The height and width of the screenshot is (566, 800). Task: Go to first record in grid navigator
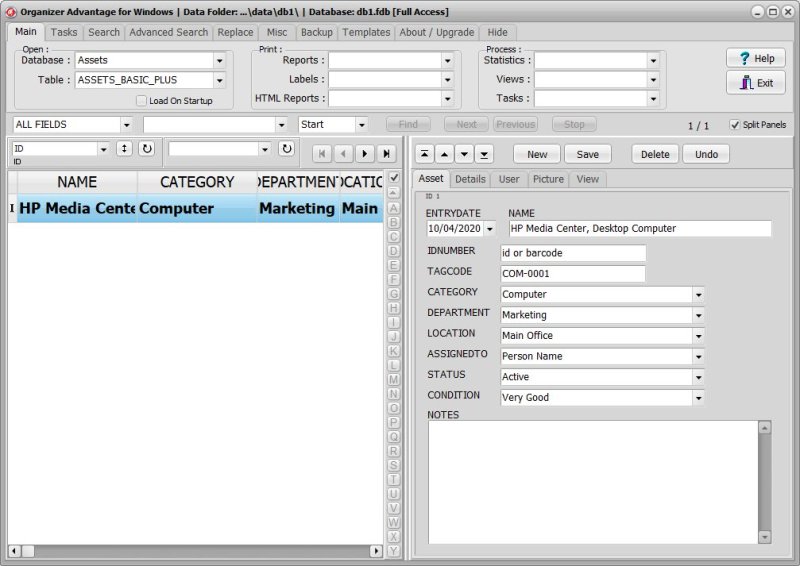(322, 154)
